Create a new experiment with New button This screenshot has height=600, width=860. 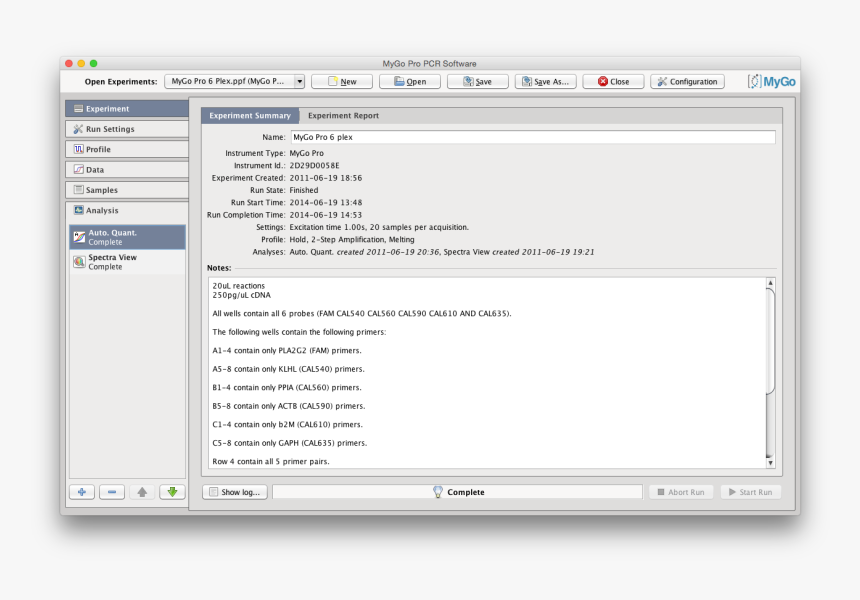tap(342, 81)
